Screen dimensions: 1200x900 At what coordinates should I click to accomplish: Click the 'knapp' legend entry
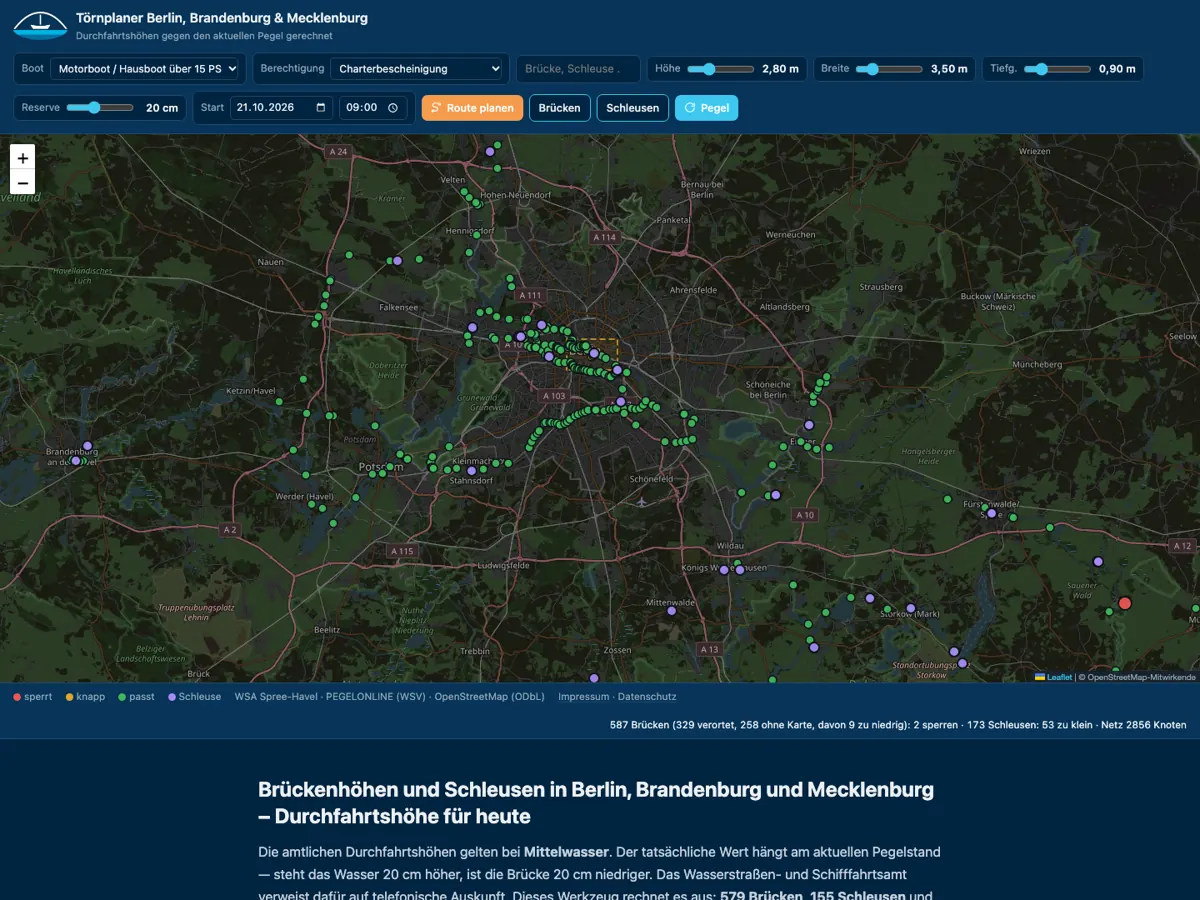(85, 697)
